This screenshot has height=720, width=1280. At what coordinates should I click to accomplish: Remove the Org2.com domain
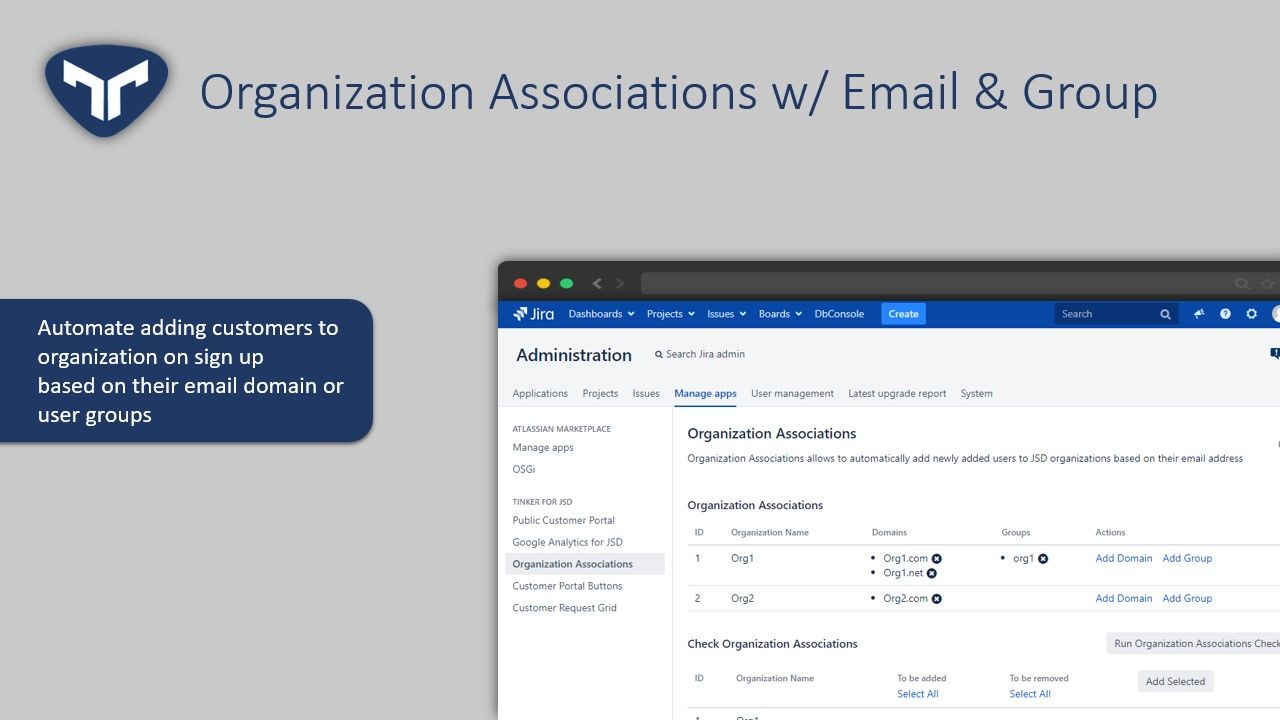point(937,599)
